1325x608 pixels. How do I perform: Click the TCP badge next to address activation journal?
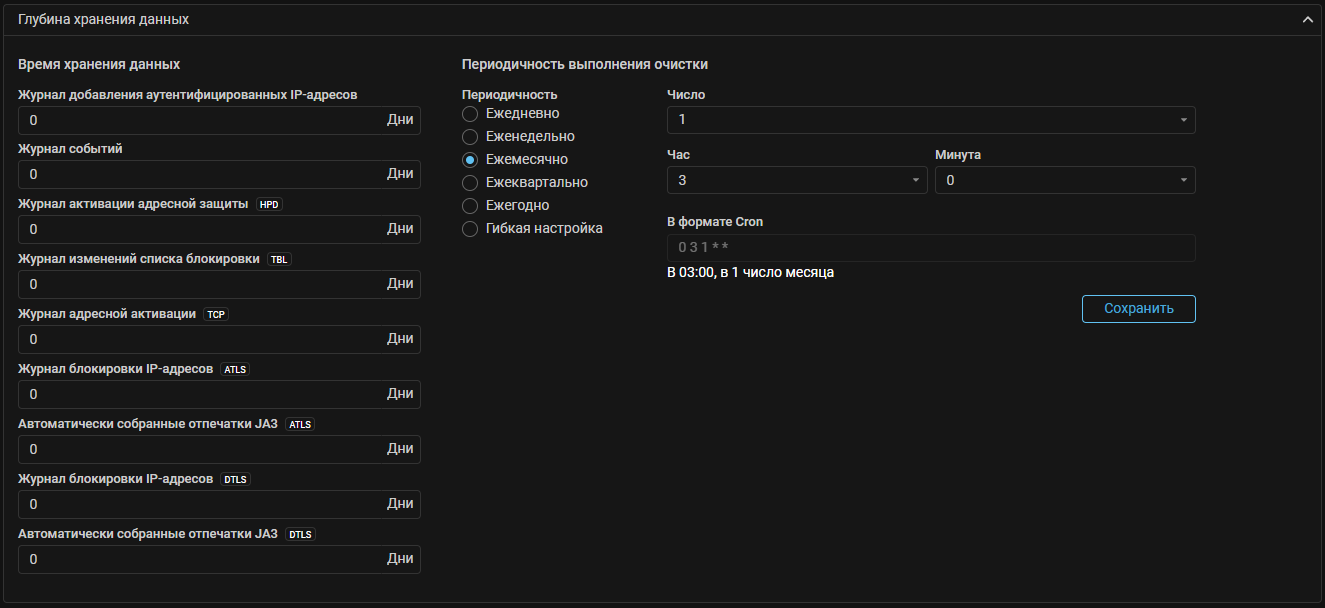[x=216, y=314]
